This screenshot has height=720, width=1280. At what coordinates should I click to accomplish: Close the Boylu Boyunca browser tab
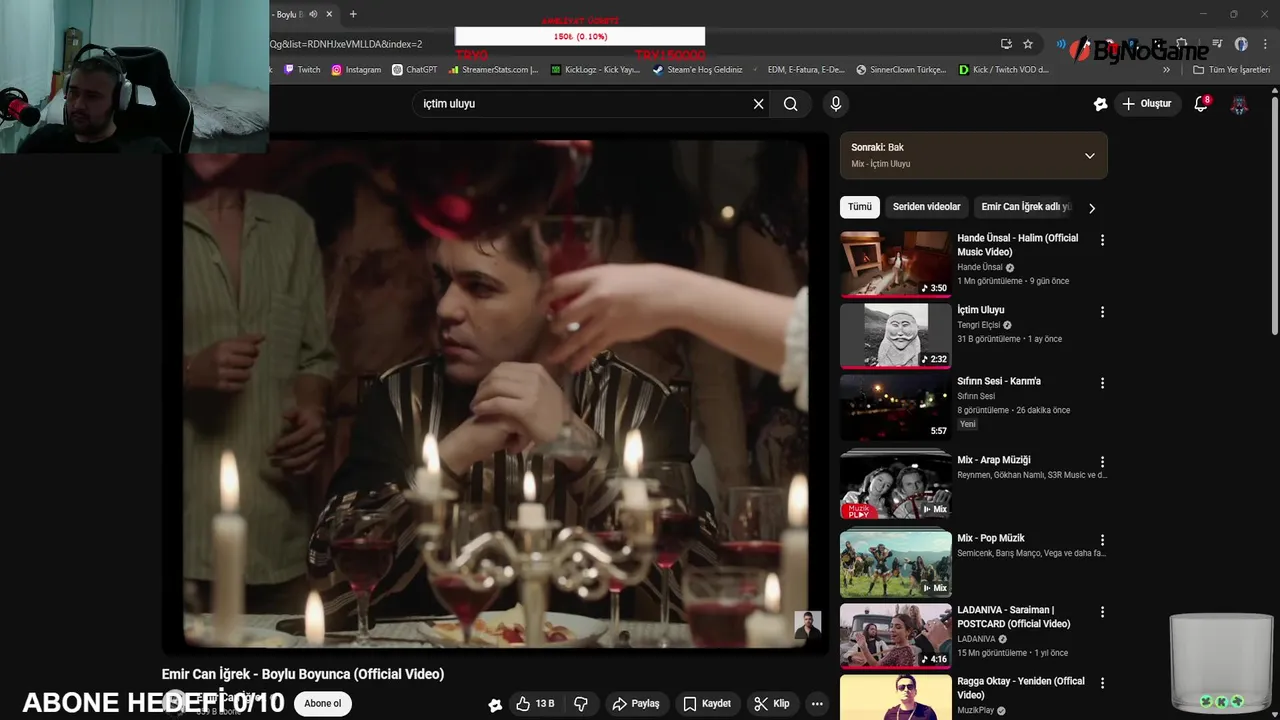coord(329,14)
